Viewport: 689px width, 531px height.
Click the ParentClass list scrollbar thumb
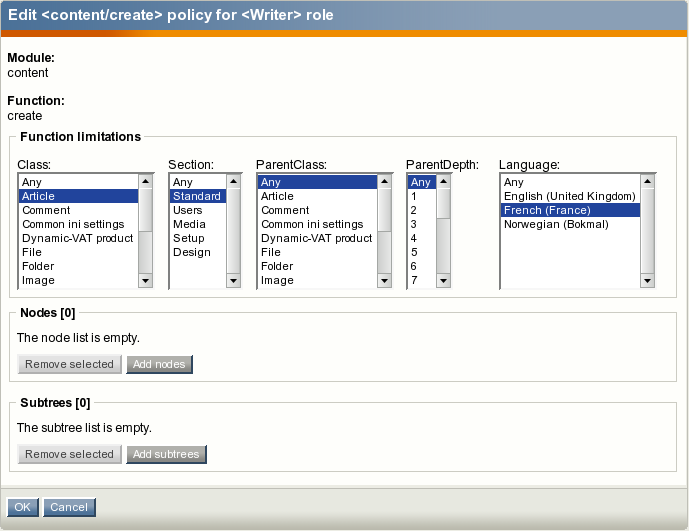(x=384, y=210)
